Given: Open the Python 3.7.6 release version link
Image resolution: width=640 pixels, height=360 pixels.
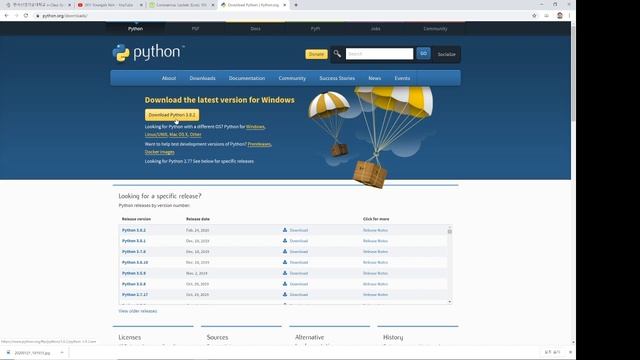Looking at the screenshot, I should tap(134, 251).
